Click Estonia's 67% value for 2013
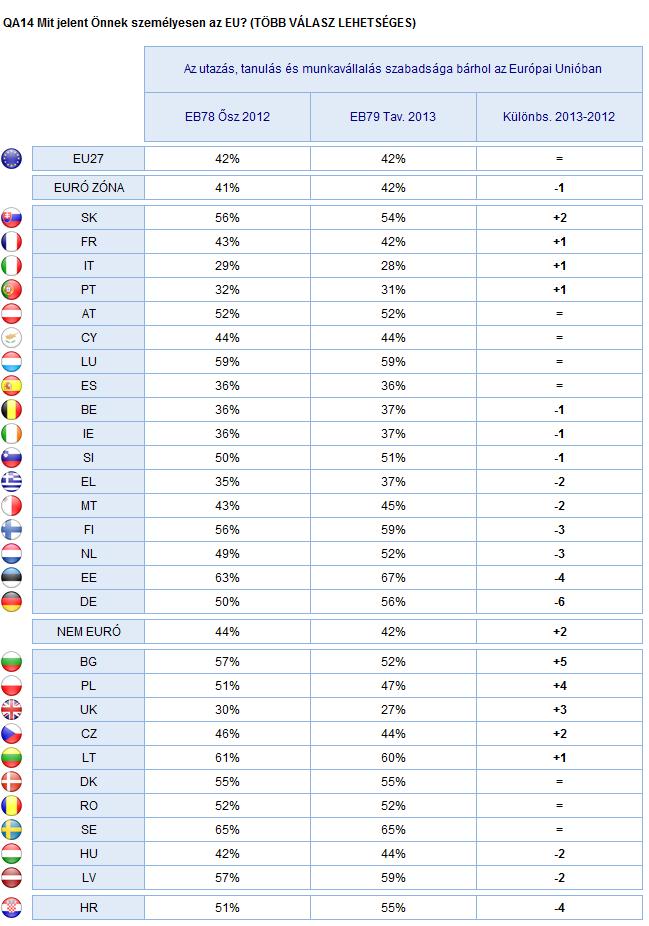Screen dimensions: 649x926 (393, 578)
